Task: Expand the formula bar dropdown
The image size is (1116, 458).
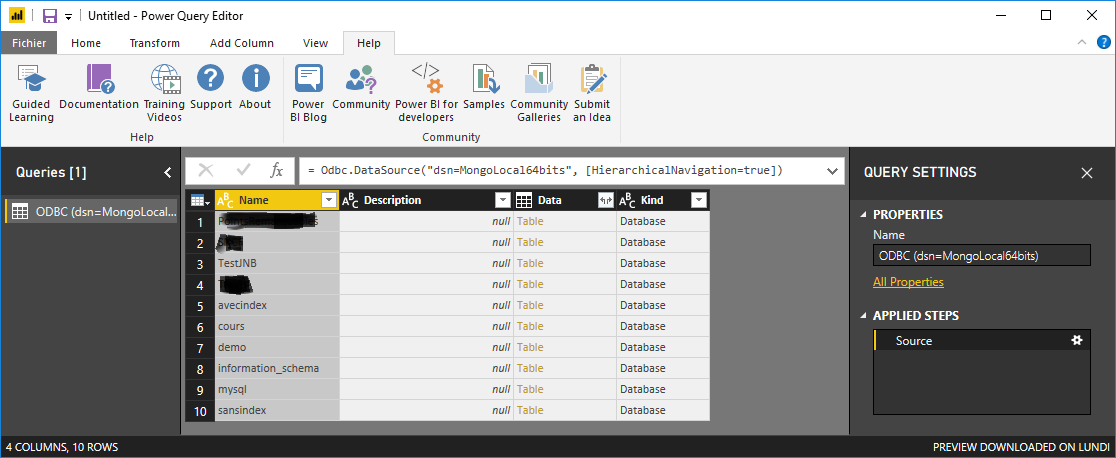Action: (x=831, y=171)
